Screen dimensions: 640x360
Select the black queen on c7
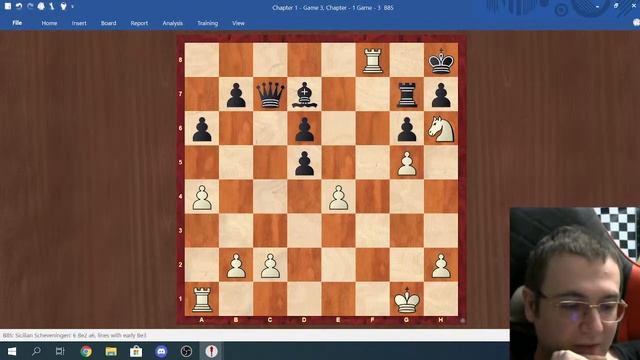[x=270, y=94]
